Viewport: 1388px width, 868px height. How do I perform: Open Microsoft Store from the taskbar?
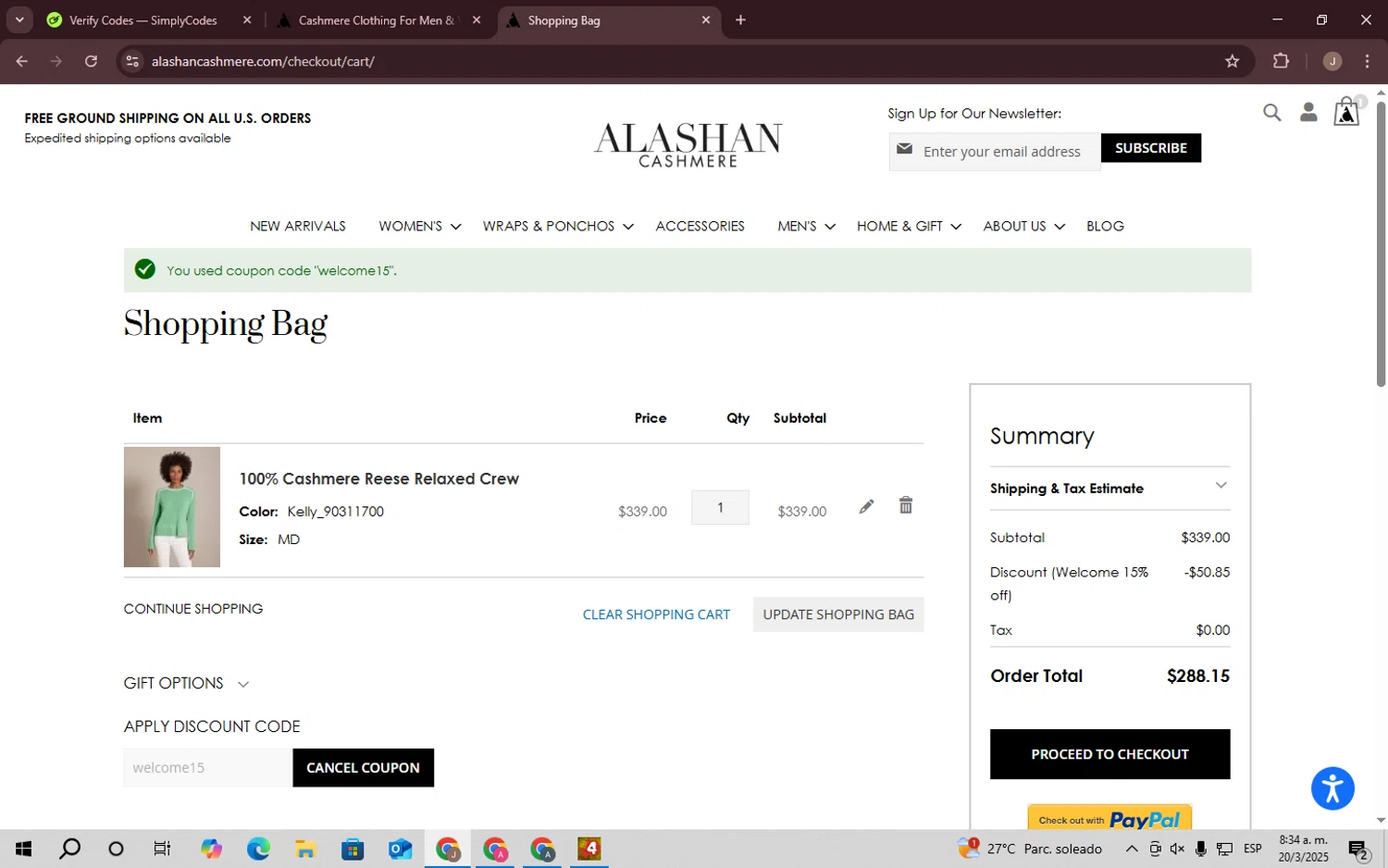point(353,849)
